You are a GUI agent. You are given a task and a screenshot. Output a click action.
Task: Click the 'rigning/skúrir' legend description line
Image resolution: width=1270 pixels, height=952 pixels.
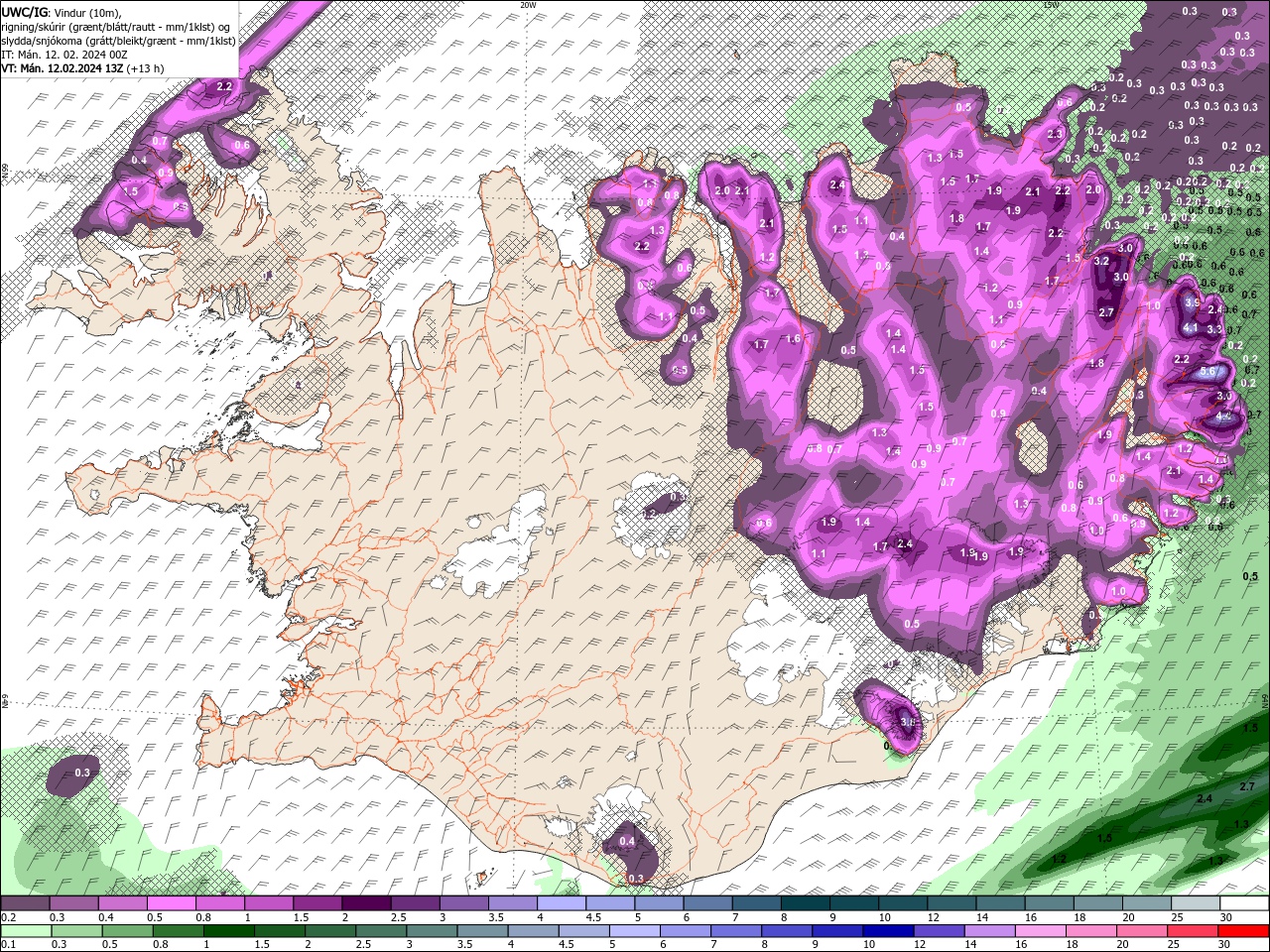(x=117, y=26)
